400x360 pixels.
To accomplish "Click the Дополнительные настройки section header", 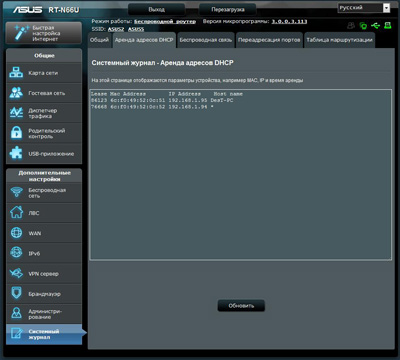I will pyautogui.click(x=44, y=176).
